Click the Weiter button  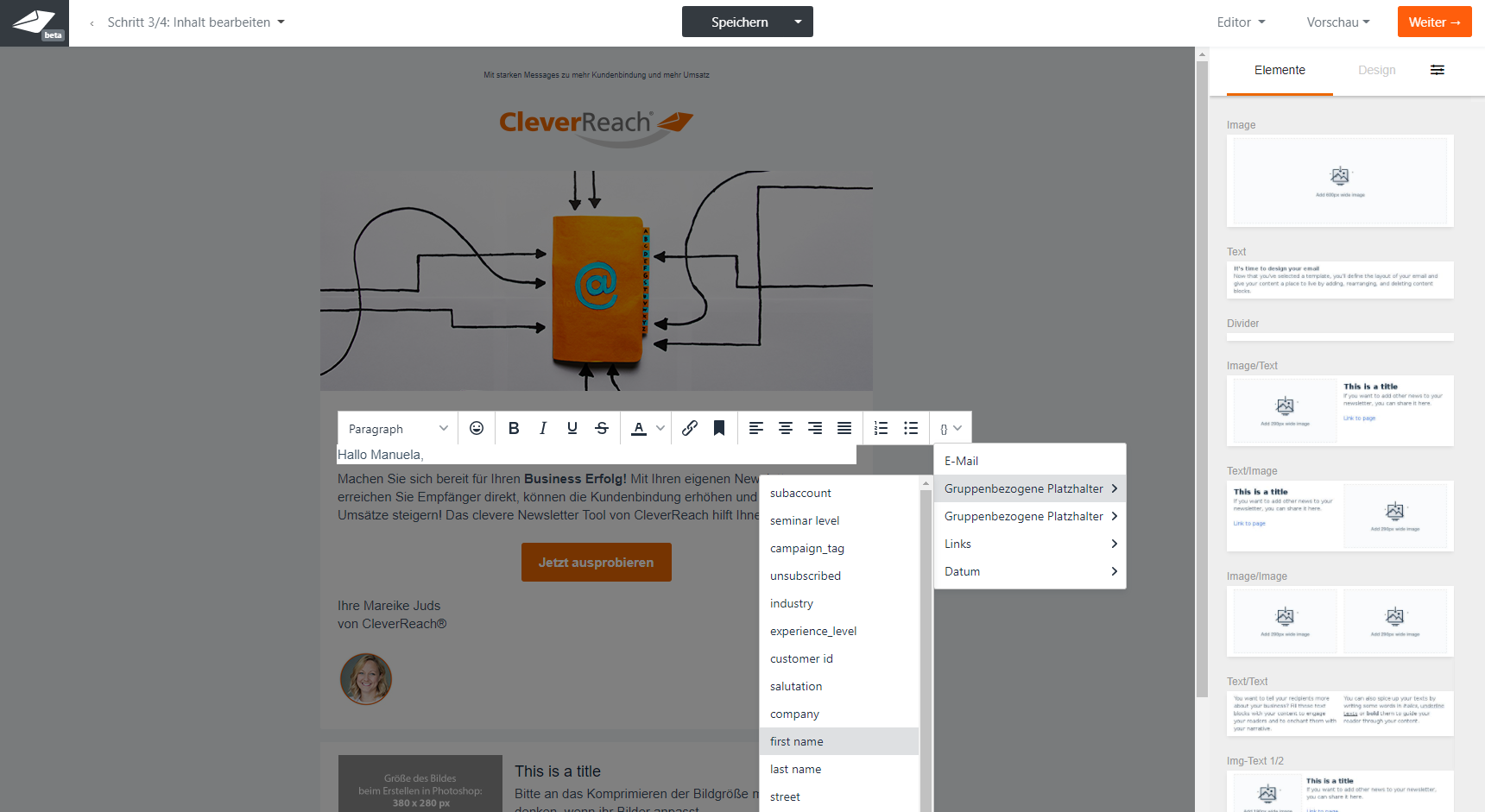tap(1434, 22)
